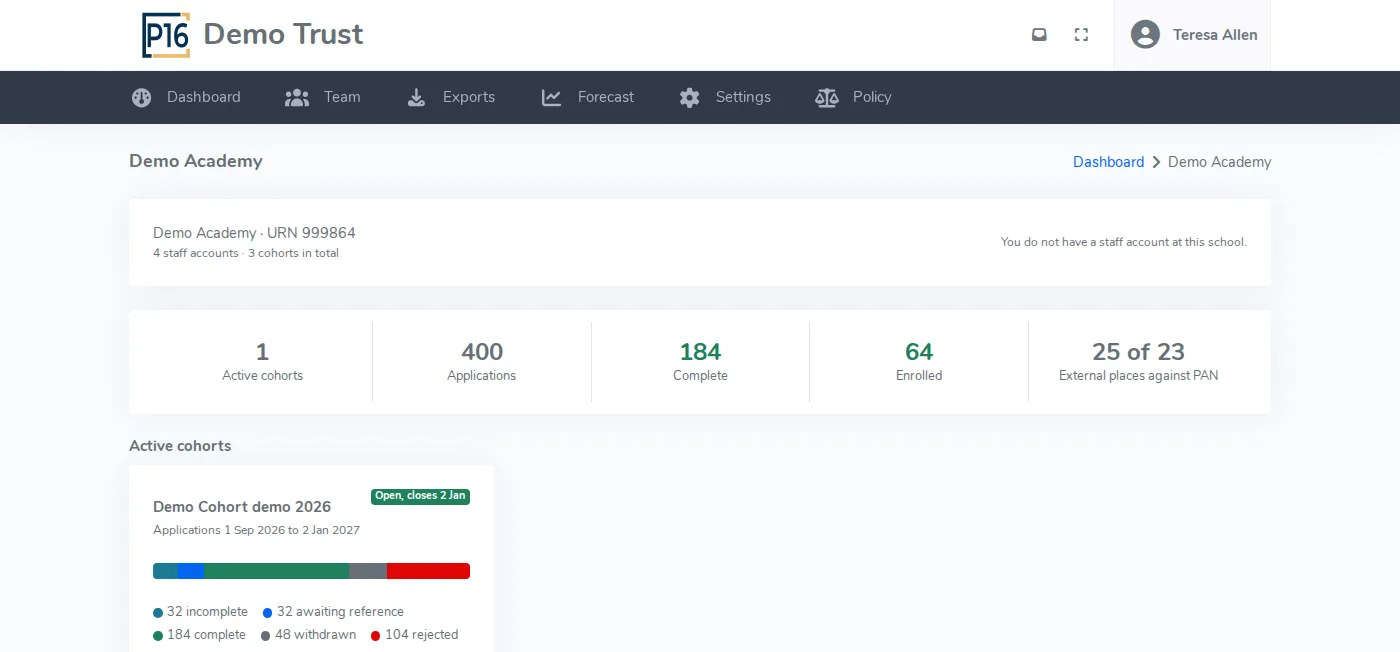
Task: Click the '32 awaiting reference' legend entry
Action: click(x=333, y=612)
